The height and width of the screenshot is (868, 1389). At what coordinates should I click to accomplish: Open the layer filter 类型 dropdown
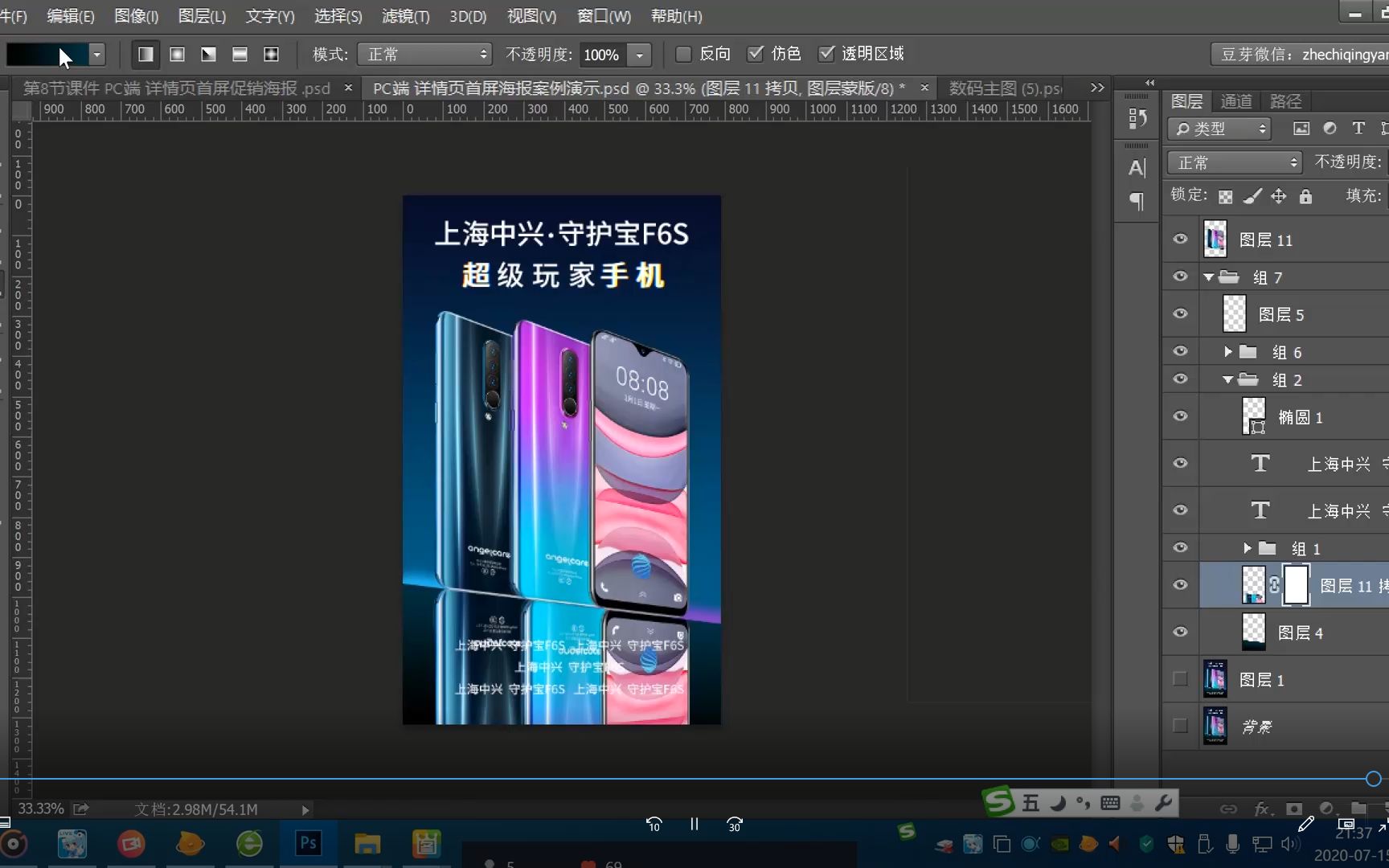click(x=1219, y=129)
